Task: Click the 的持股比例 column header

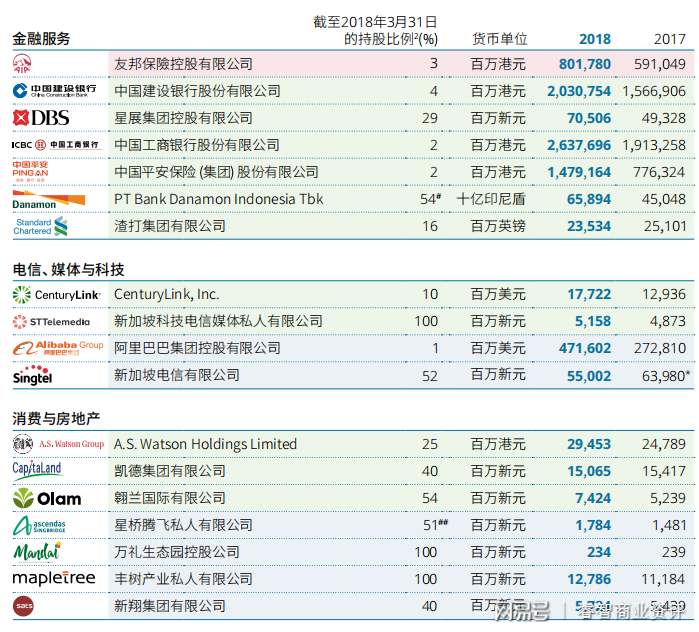Action: tap(391, 39)
